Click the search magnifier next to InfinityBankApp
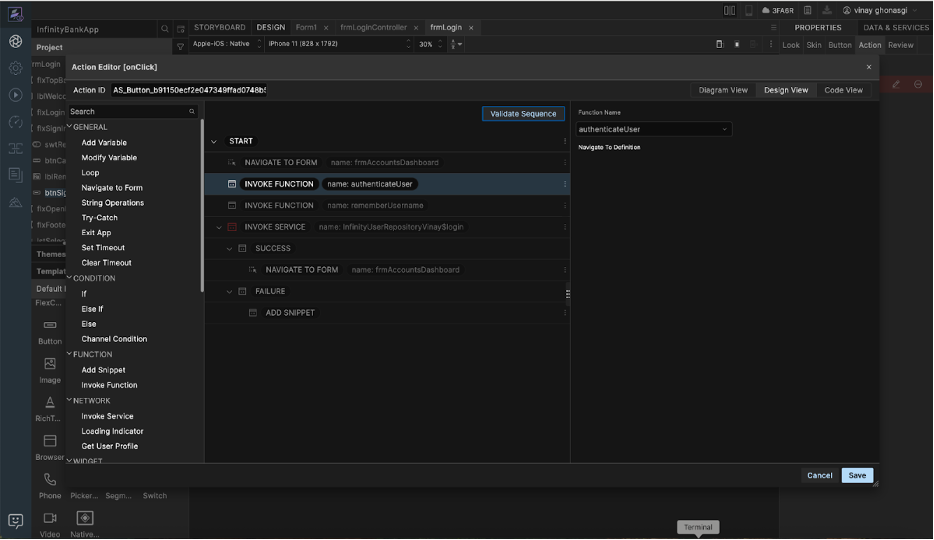 coord(165,29)
